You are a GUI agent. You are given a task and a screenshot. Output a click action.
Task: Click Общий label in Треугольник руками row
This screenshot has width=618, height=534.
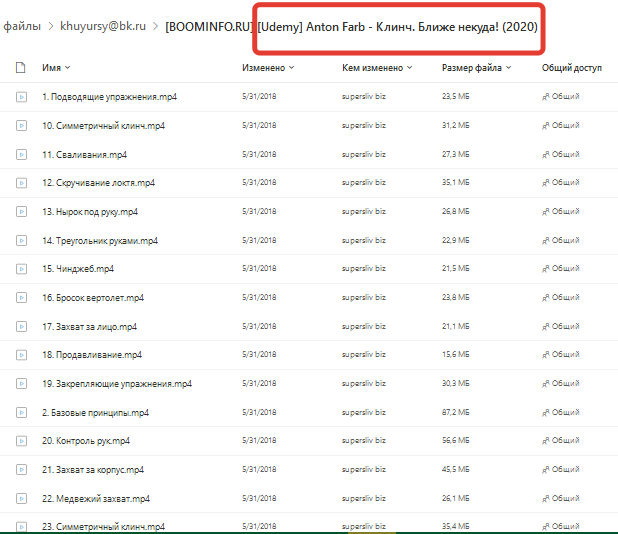[x=566, y=240]
